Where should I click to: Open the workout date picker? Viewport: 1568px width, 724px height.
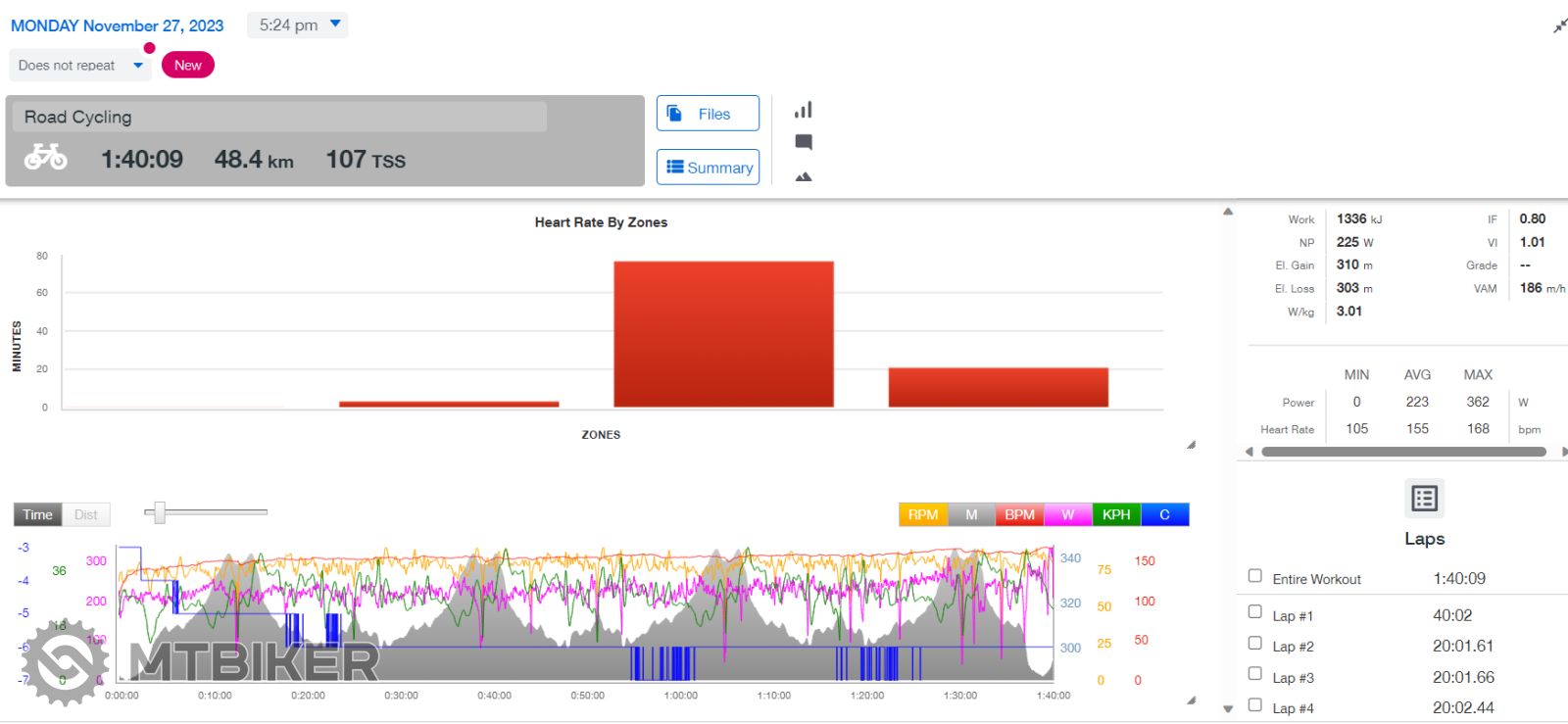pos(118,25)
